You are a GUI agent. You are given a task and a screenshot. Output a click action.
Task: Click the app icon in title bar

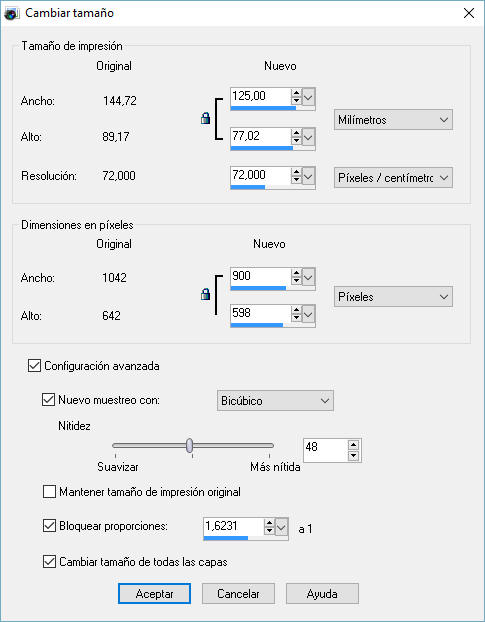click(11, 14)
